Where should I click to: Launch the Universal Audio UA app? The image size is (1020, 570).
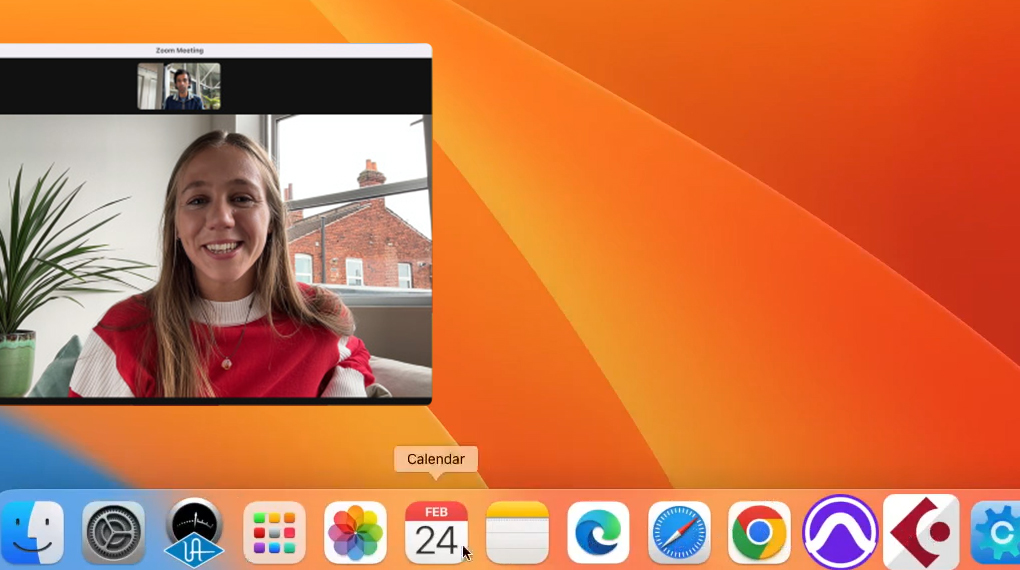click(193, 532)
